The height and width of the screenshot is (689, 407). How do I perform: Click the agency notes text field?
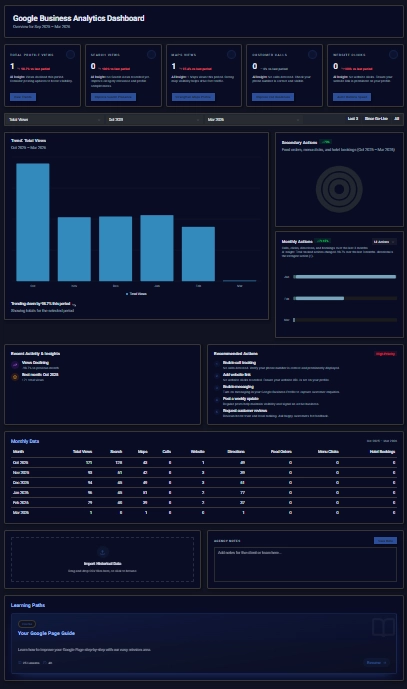click(305, 564)
